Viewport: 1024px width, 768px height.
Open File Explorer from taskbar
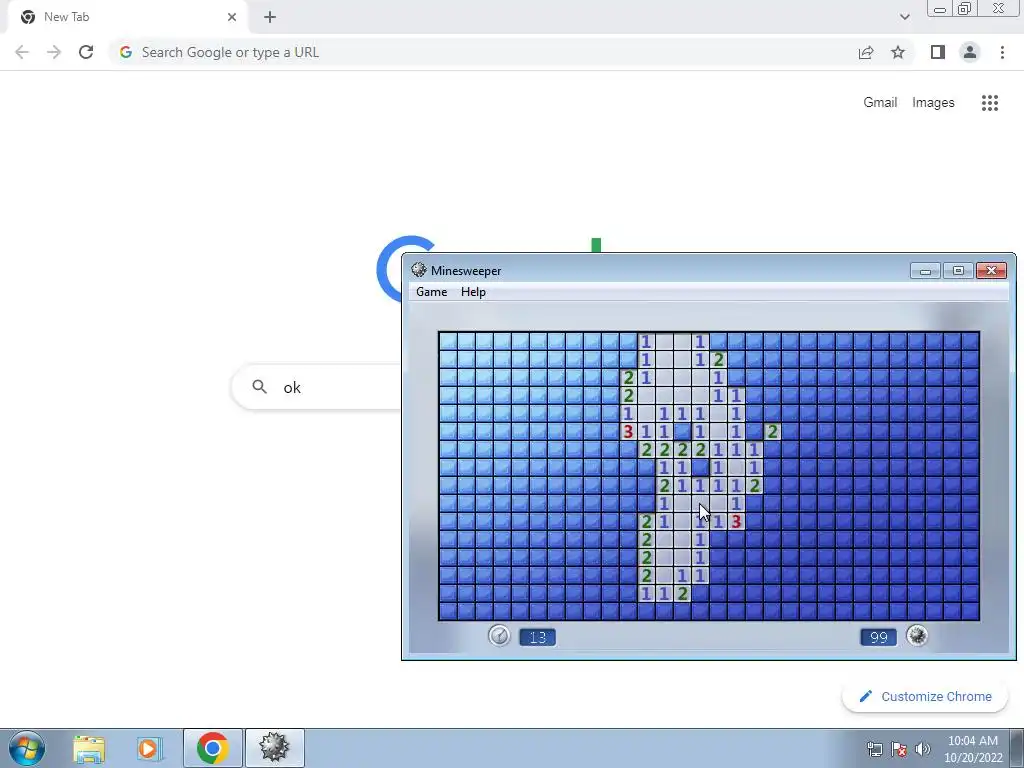coord(89,749)
